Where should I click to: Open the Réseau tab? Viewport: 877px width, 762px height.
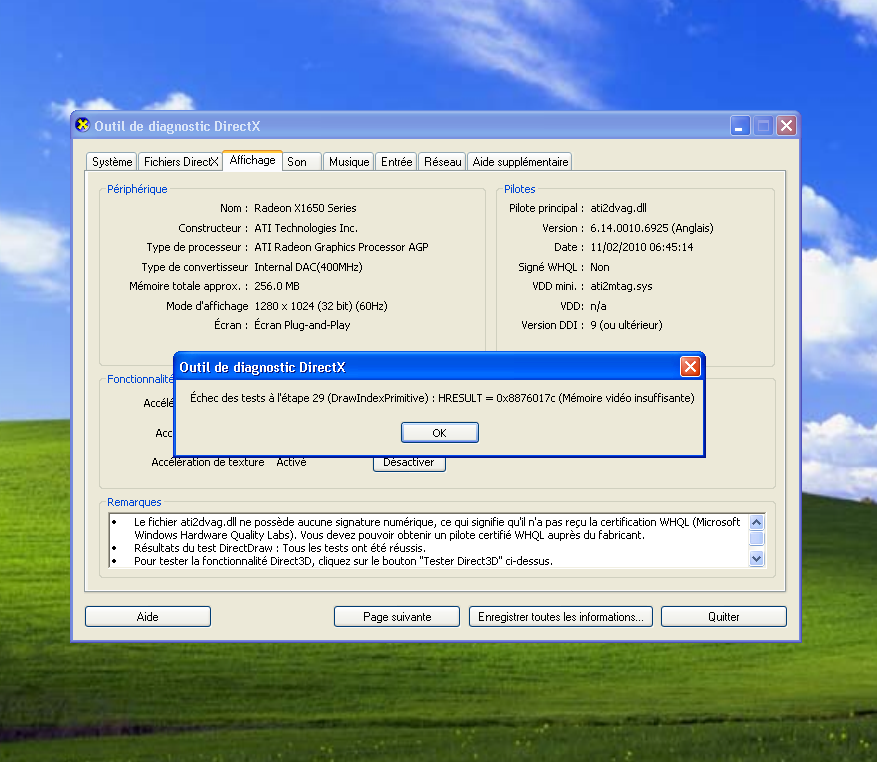click(442, 162)
